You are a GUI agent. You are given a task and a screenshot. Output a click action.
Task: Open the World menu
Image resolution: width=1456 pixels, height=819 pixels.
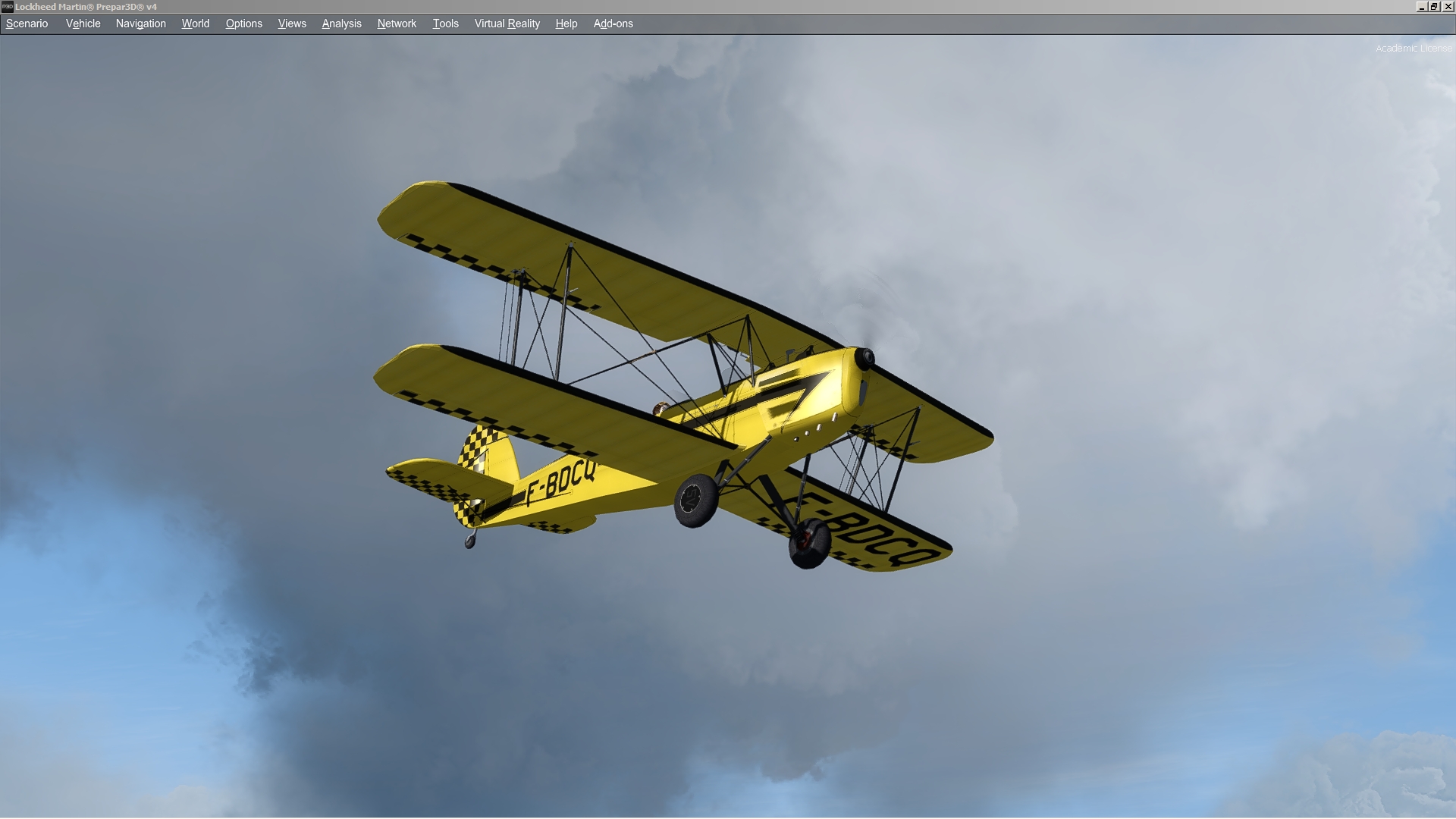click(x=195, y=24)
